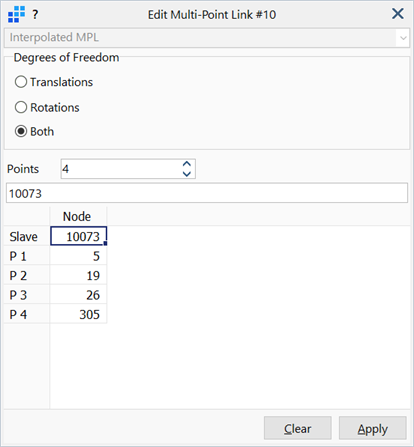Select P 2 node cell with value 19
This screenshot has height=447, width=414.
tap(78, 275)
